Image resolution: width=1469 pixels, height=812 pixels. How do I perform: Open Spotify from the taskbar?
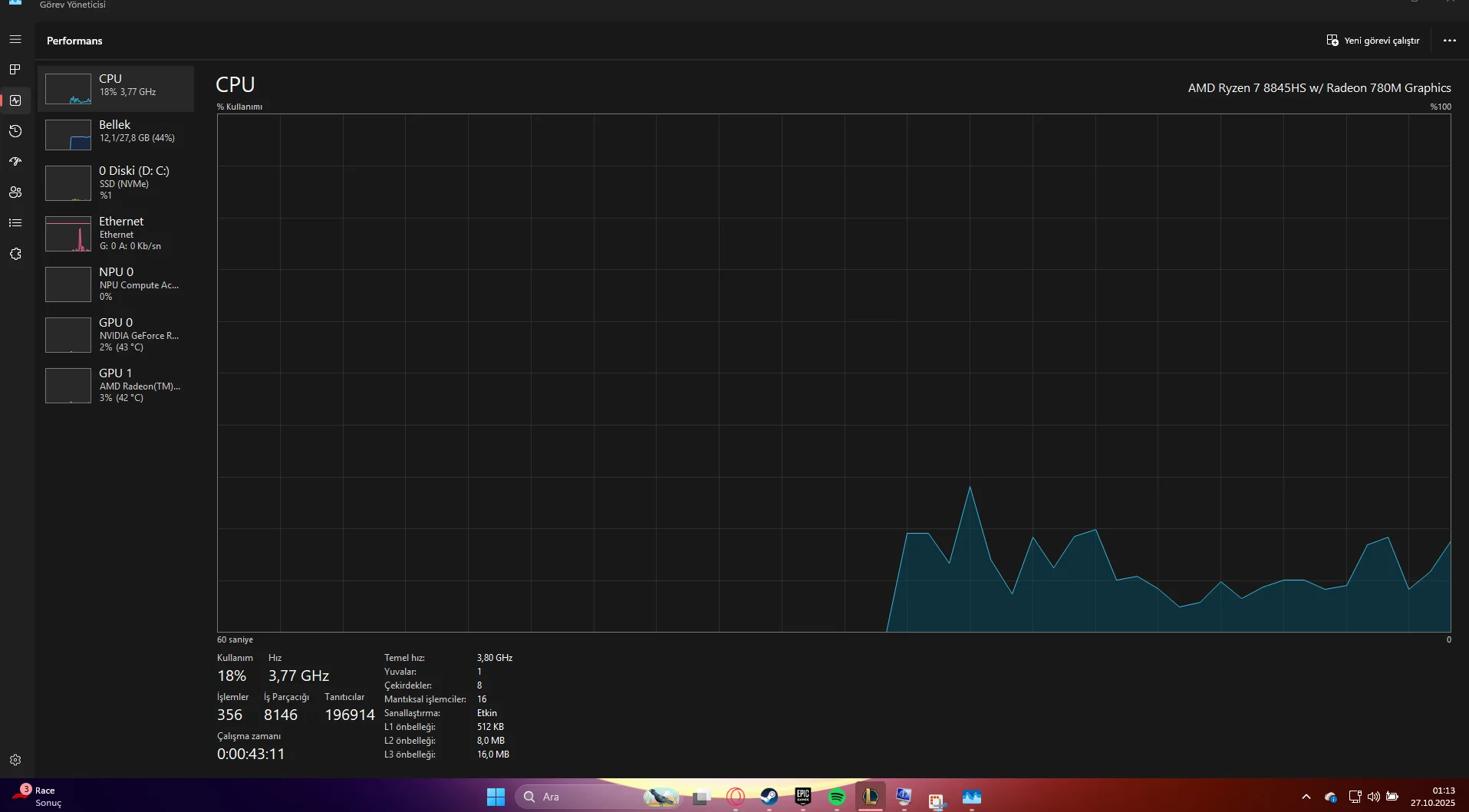point(837,797)
